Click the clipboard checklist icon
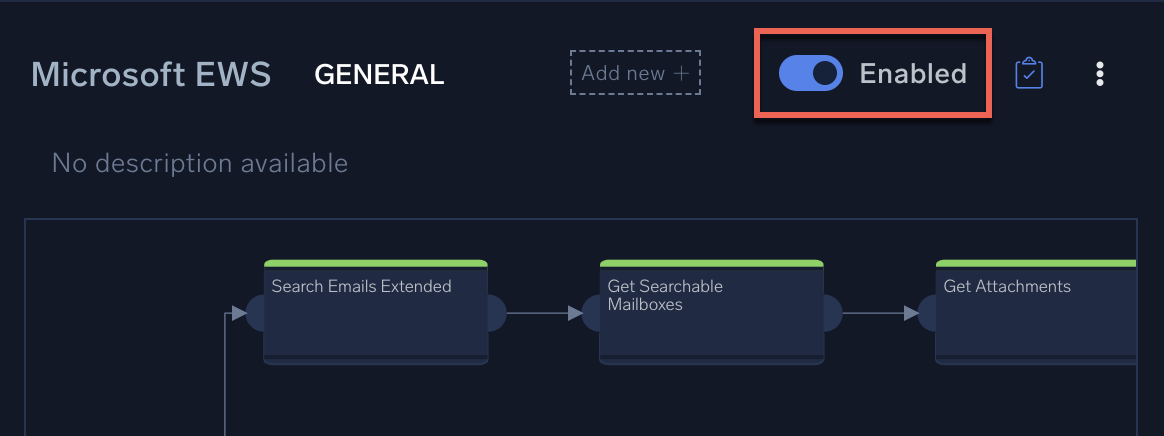Screen dimensions: 1164x436 [x=1029, y=73]
